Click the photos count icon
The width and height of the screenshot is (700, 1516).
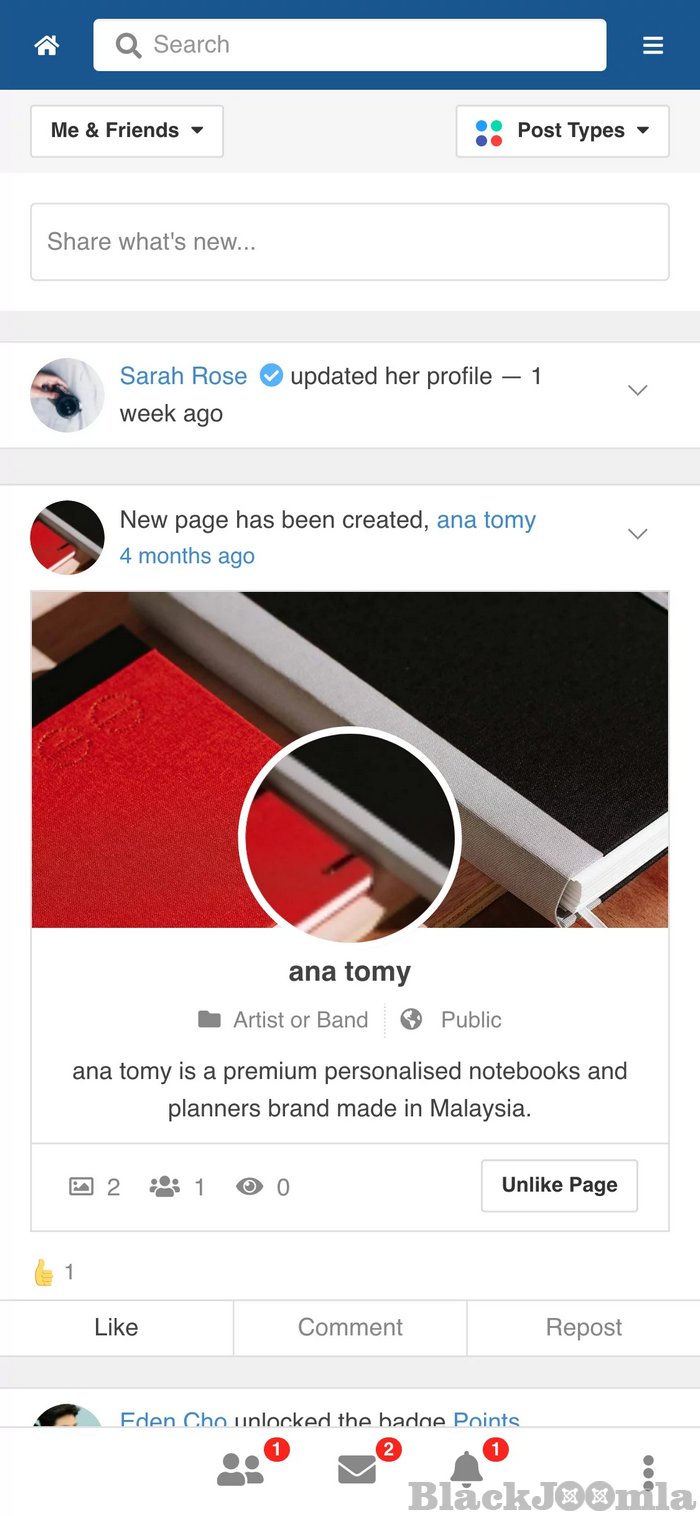pos(81,1187)
